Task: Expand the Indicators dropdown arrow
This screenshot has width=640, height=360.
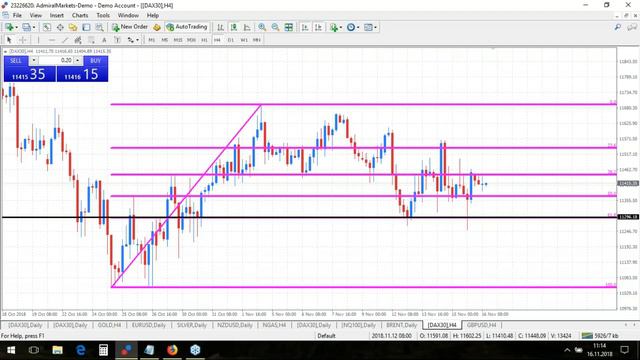Action: click(x=341, y=27)
